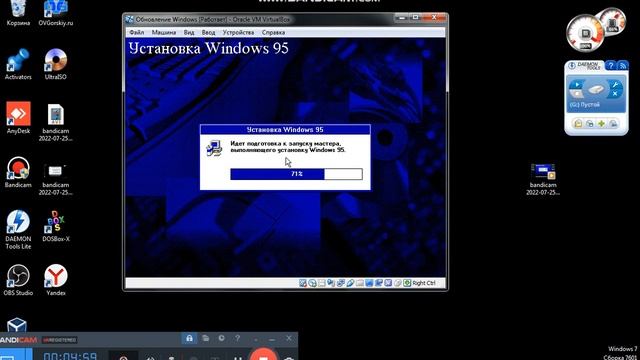Open the OVGorskiy.ru desktop shortcut

click(56, 13)
